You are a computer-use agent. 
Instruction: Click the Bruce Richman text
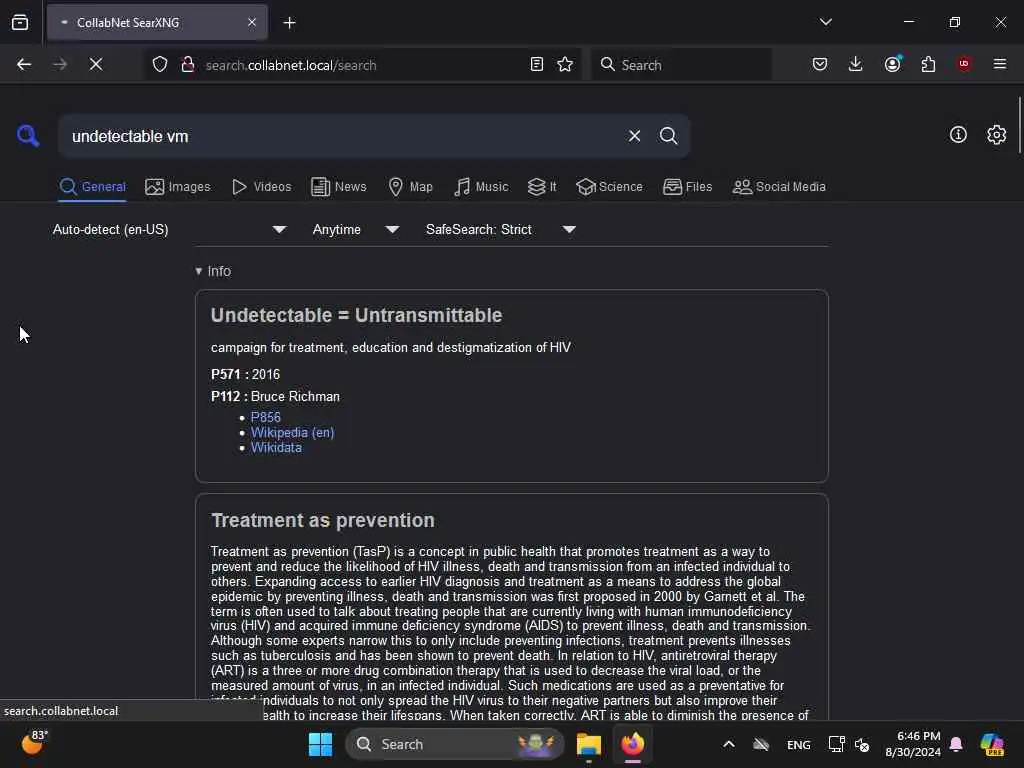coord(295,396)
